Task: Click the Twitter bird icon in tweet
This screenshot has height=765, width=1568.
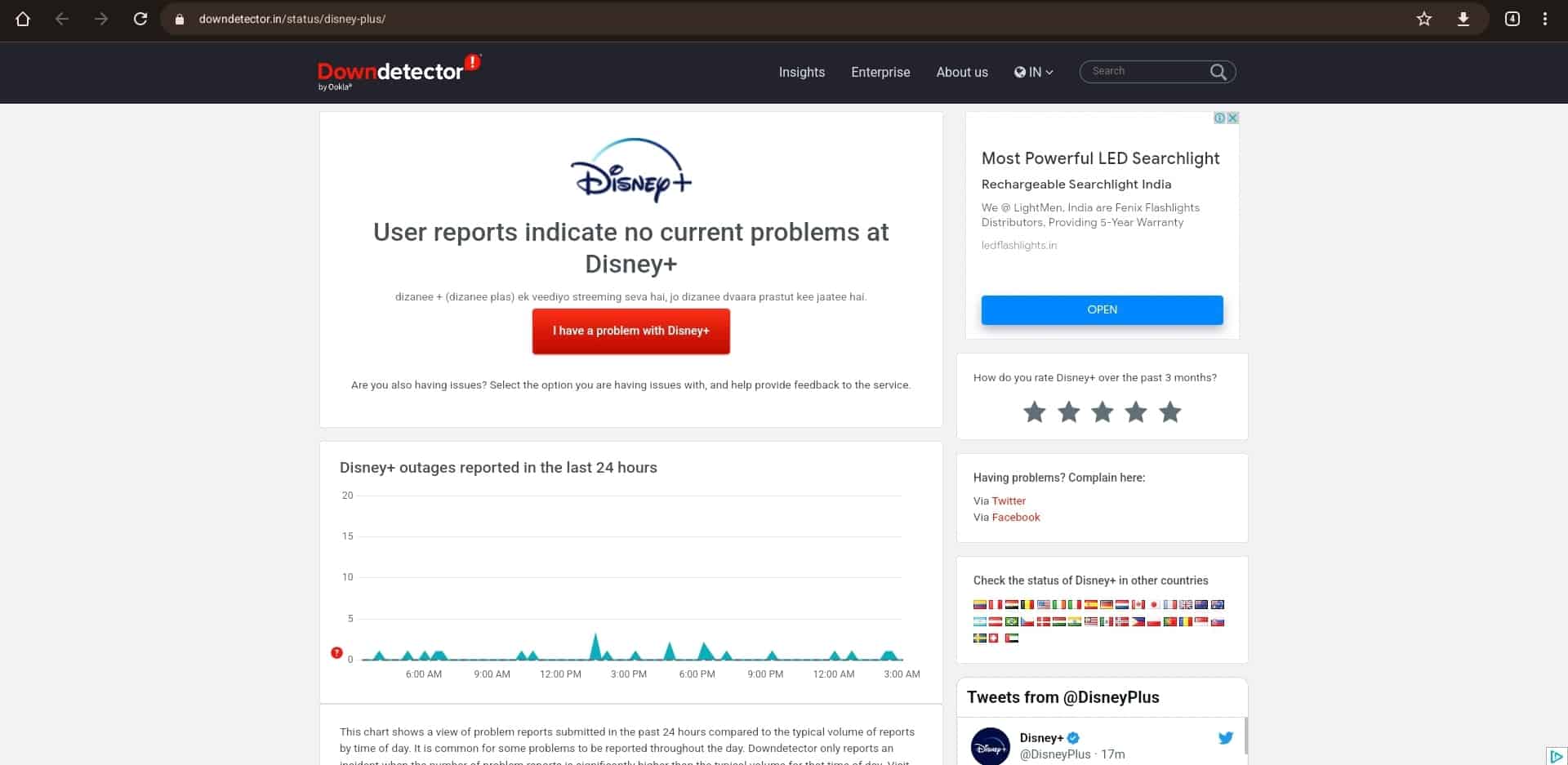Action: (1226, 738)
